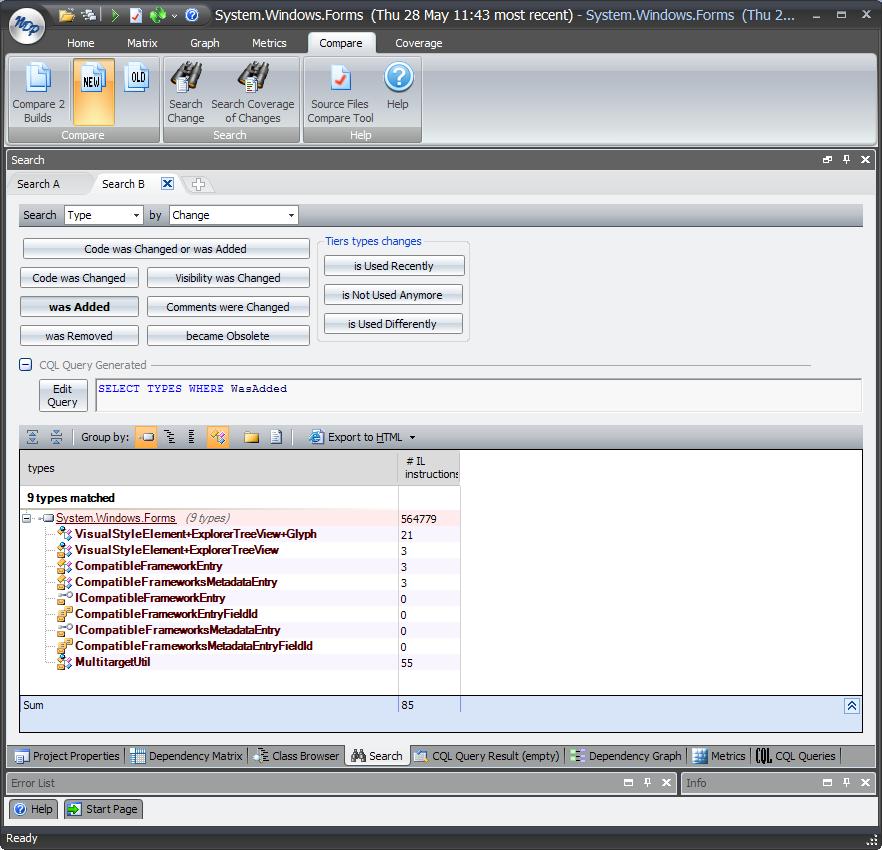Collapse the Sum row with double chevron
This screenshot has width=882, height=850.
tap(852, 705)
